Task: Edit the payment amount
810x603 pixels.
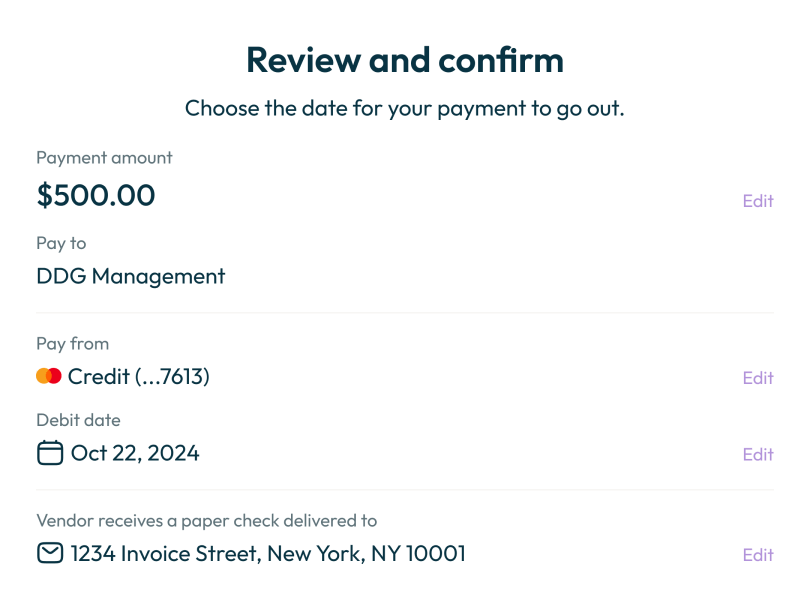Action: click(758, 200)
